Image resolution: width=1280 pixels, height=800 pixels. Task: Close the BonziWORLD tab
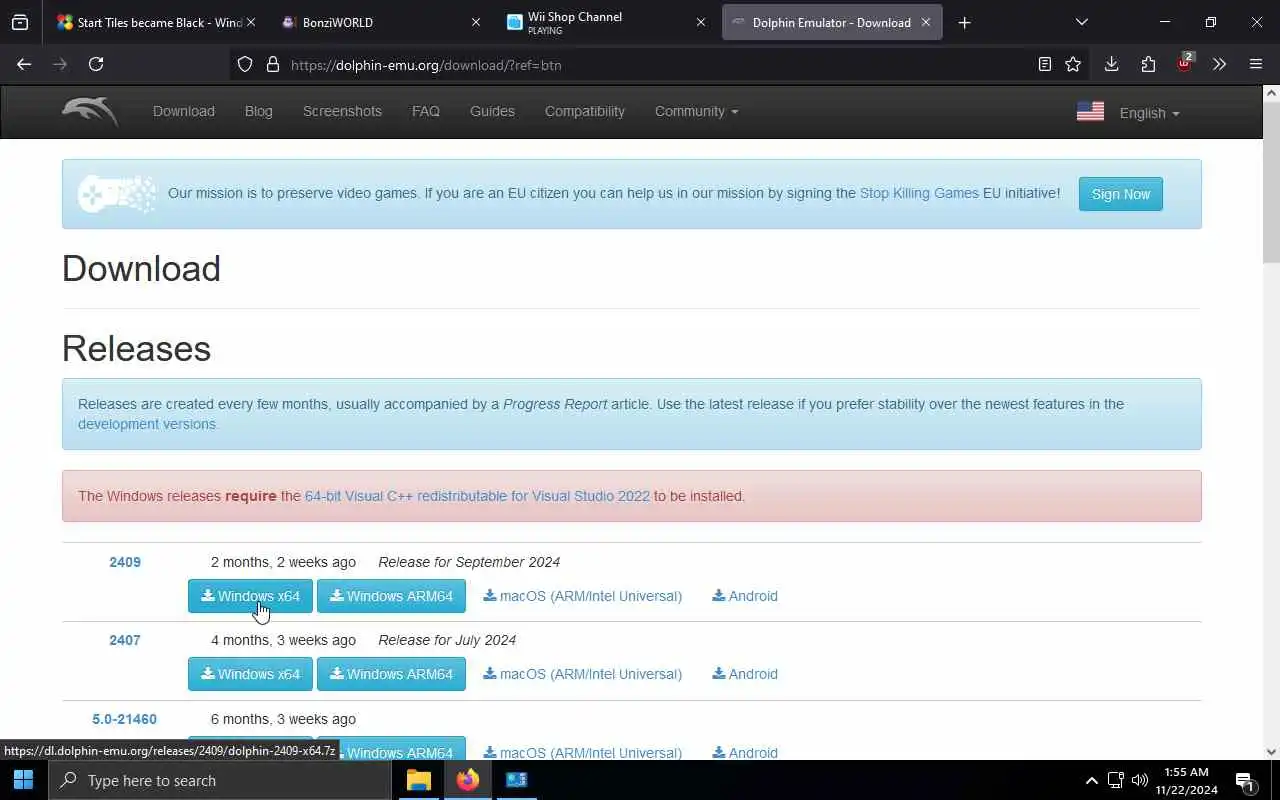(x=476, y=22)
